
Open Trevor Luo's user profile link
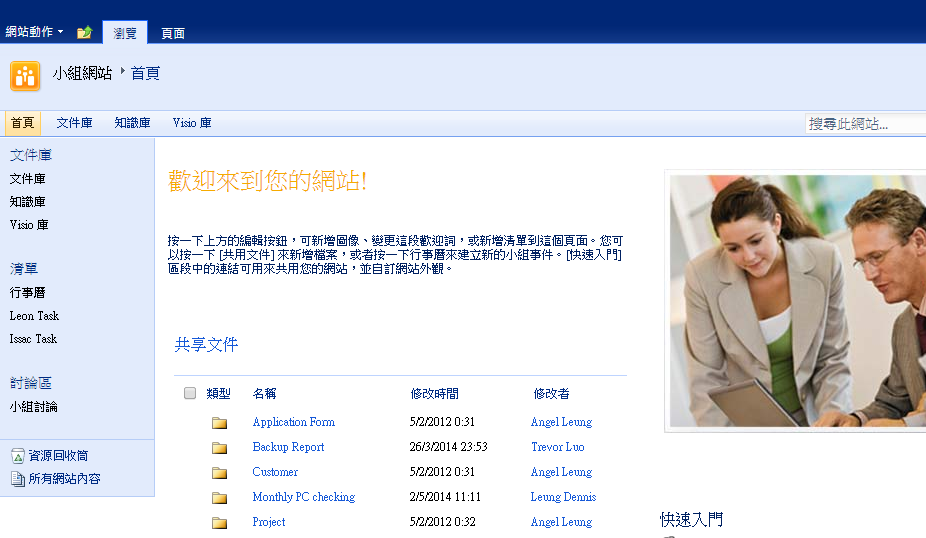click(557, 447)
